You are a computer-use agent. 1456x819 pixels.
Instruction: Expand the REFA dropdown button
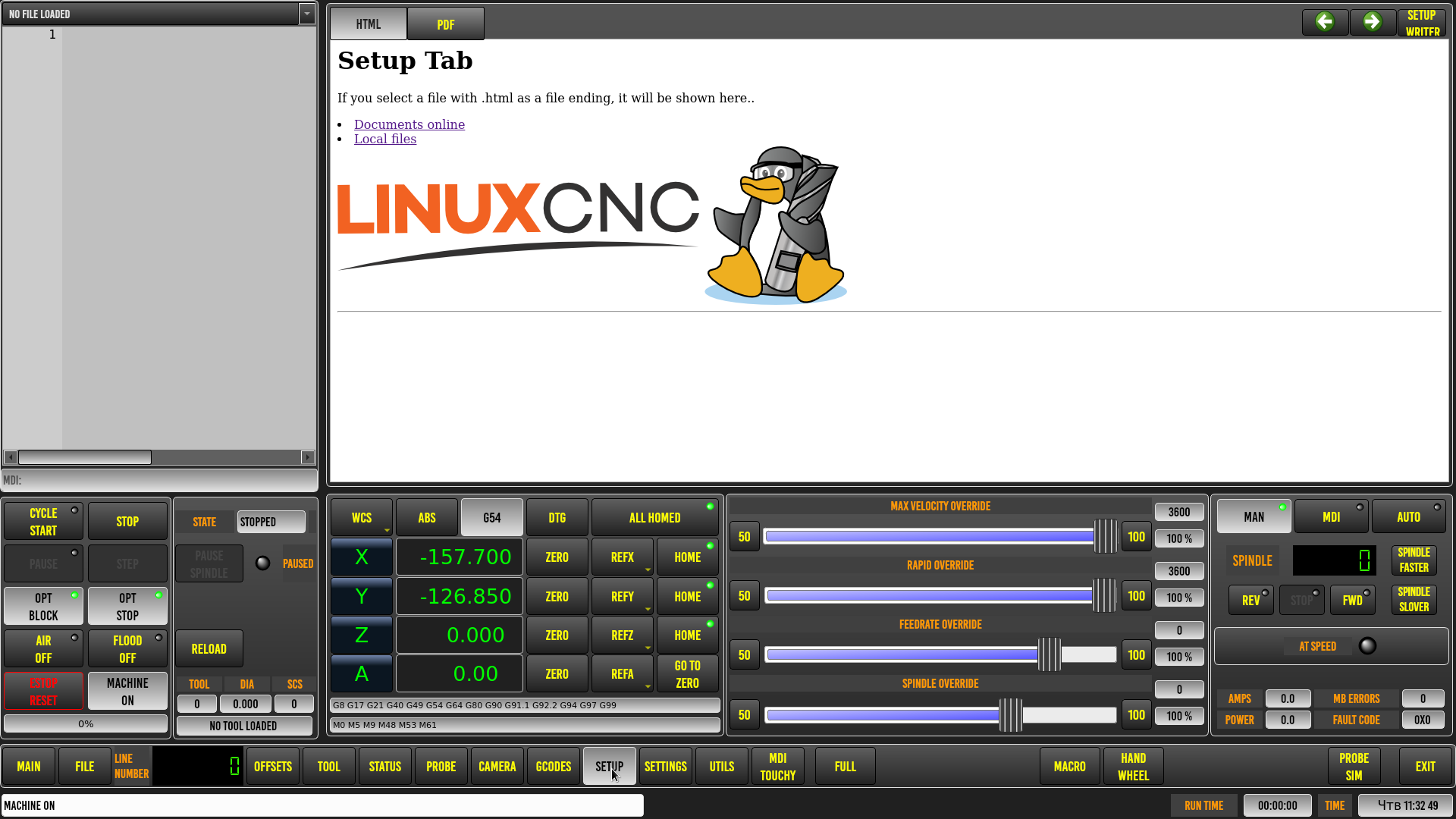pyautogui.click(x=623, y=674)
